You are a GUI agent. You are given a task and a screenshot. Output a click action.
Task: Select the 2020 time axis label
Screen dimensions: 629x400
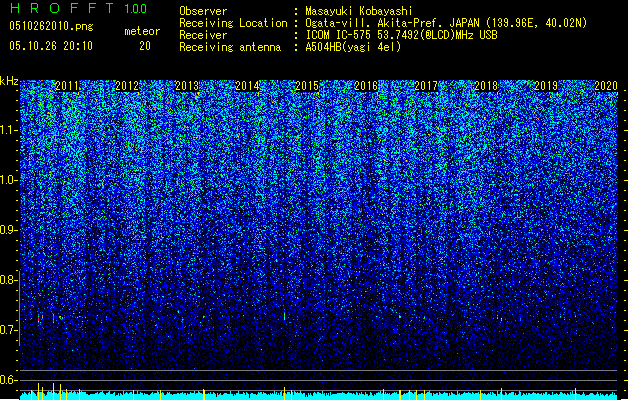(x=606, y=86)
